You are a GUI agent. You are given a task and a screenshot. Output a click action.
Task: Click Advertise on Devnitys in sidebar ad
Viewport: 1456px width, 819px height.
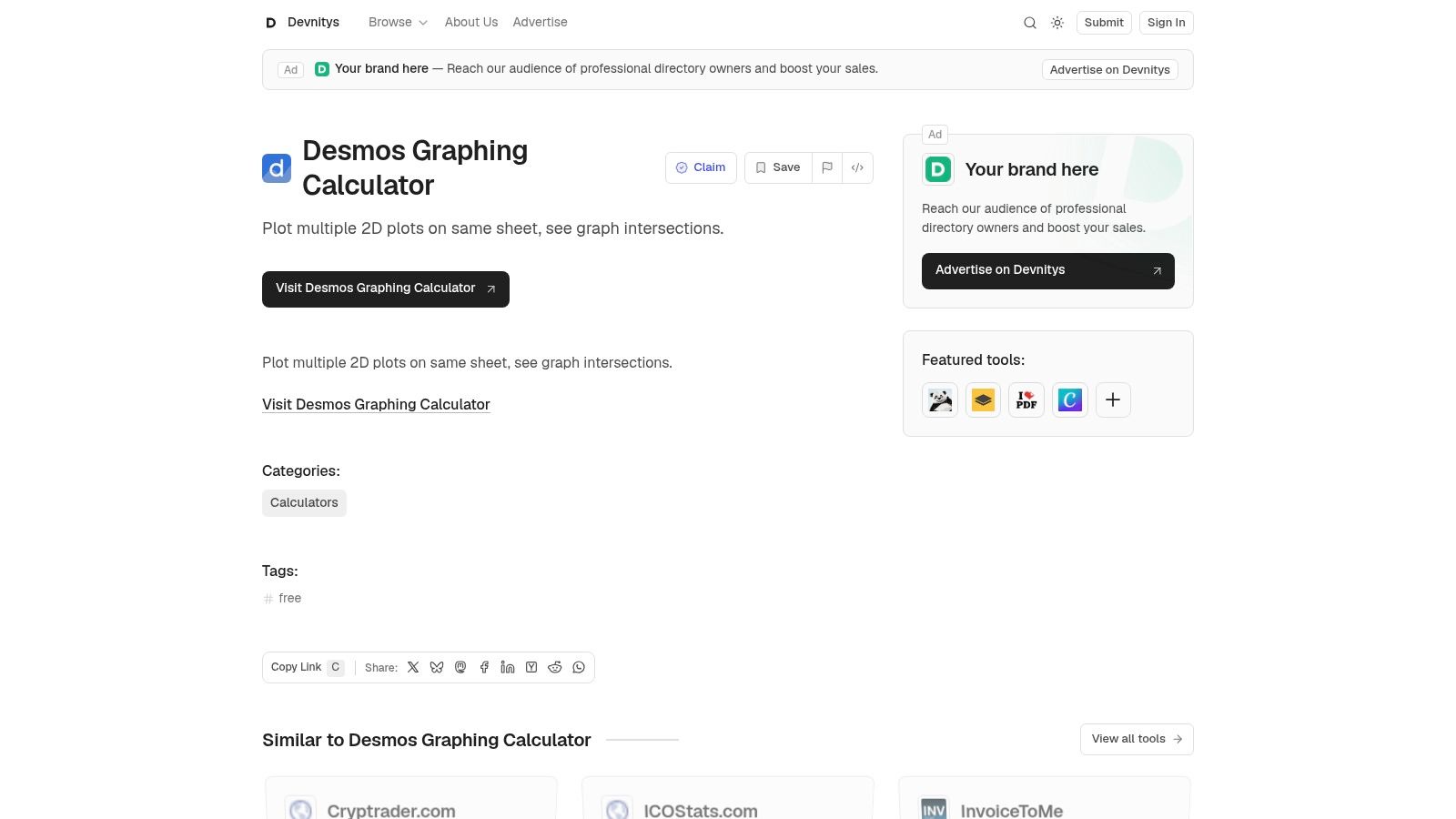1048,271
